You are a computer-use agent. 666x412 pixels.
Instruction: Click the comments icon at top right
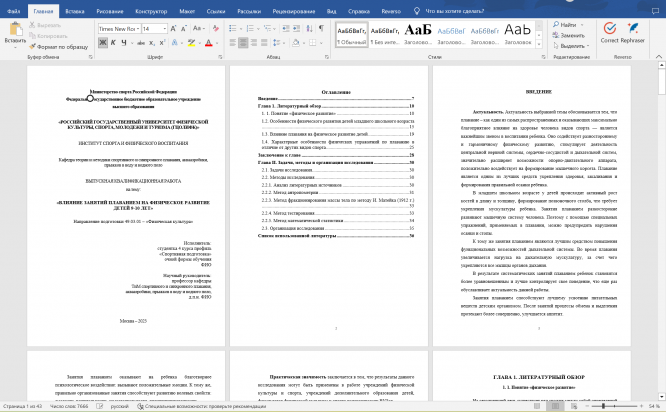point(655,11)
